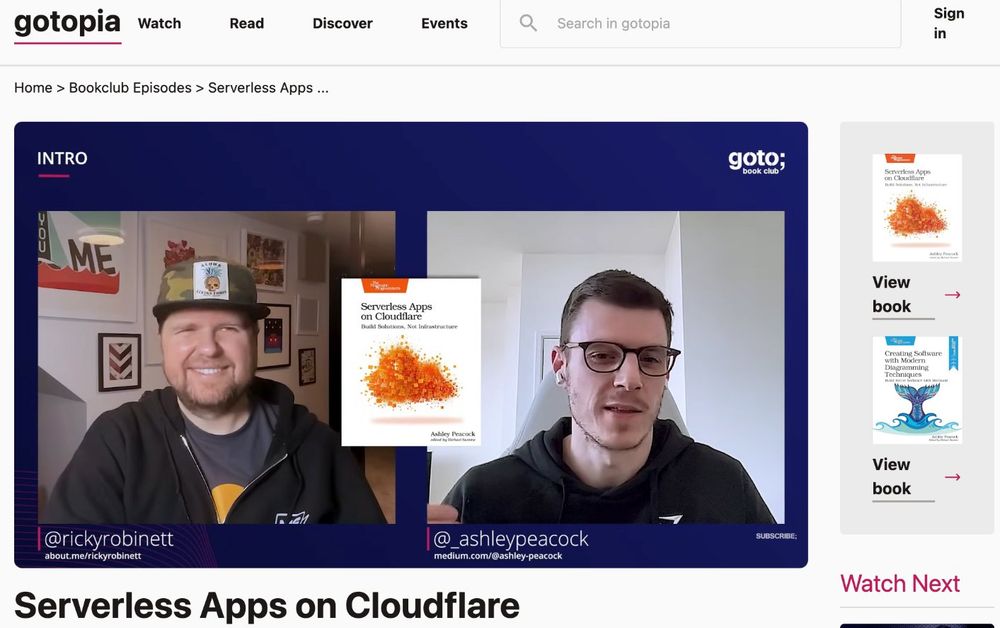
Task: Click the Sign in link
Action: click(x=949, y=24)
